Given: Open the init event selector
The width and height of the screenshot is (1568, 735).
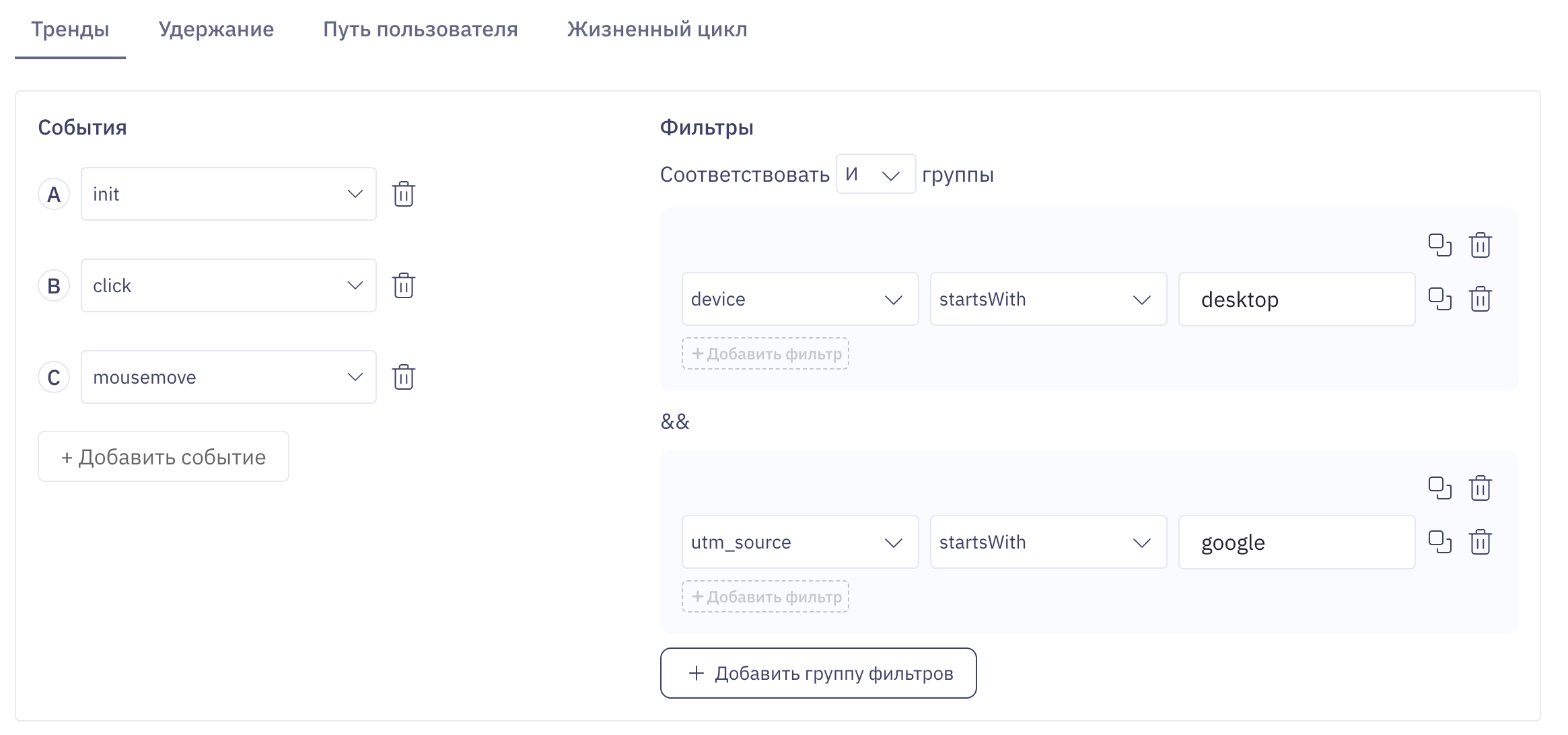Looking at the screenshot, I should pyautogui.click(x=228, y=194).
